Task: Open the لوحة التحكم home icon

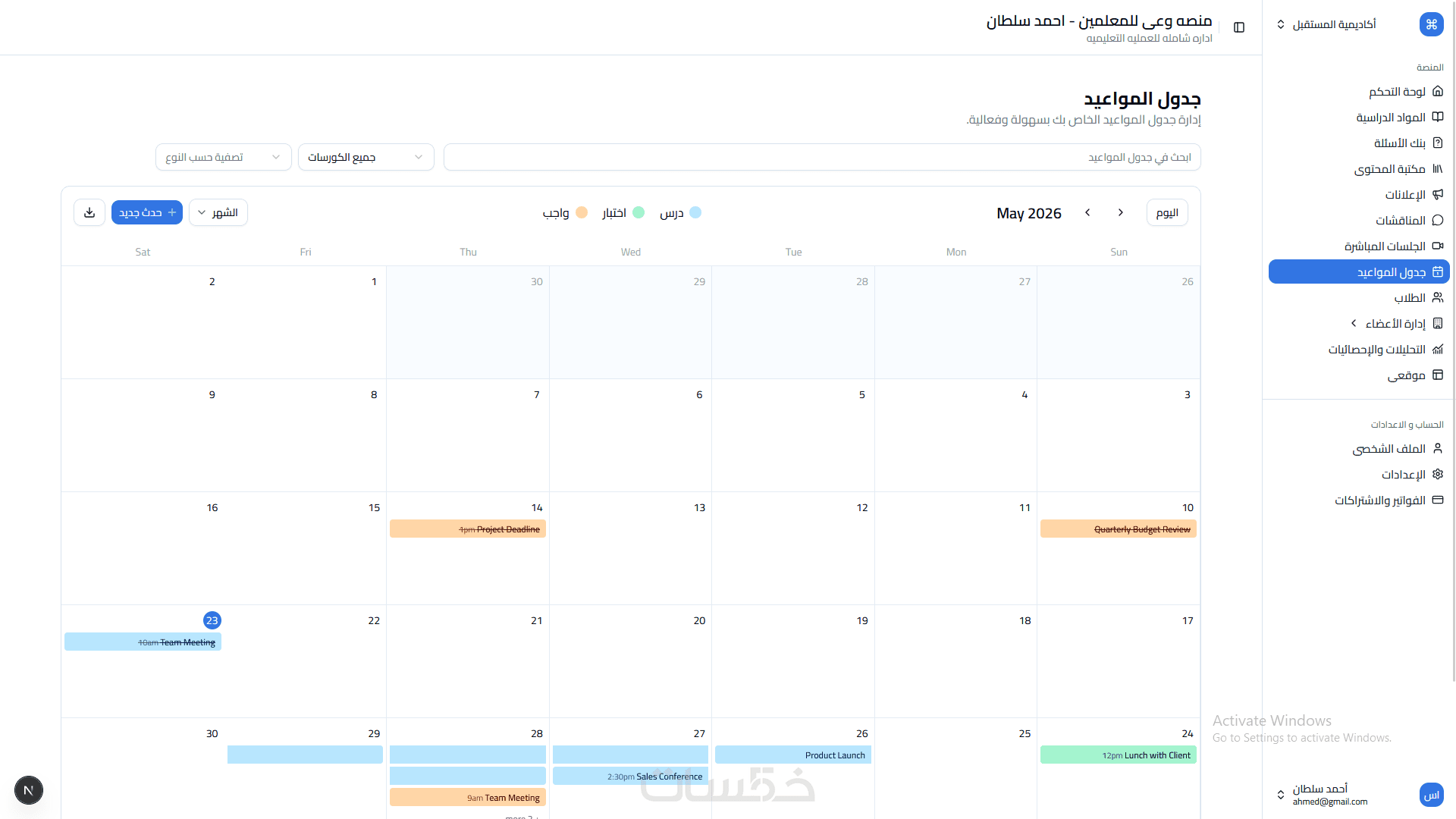Action: coord(1437,92)
